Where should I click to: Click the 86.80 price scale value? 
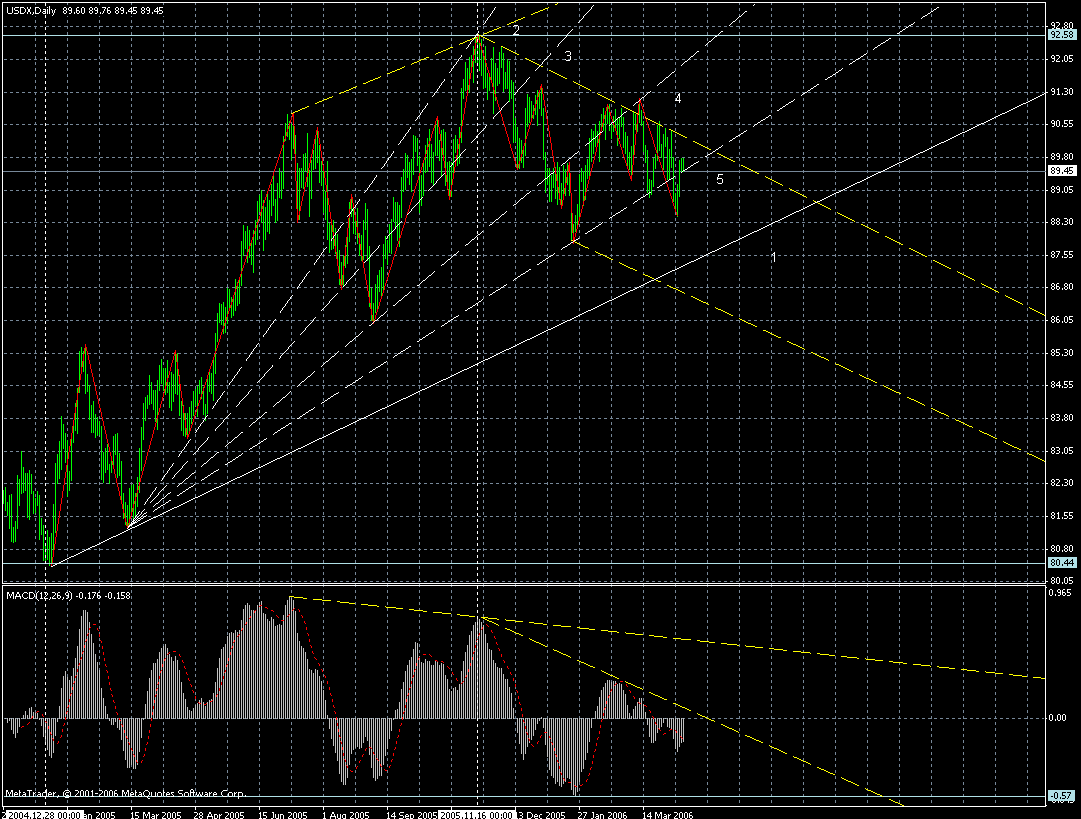pos(1062,287)
